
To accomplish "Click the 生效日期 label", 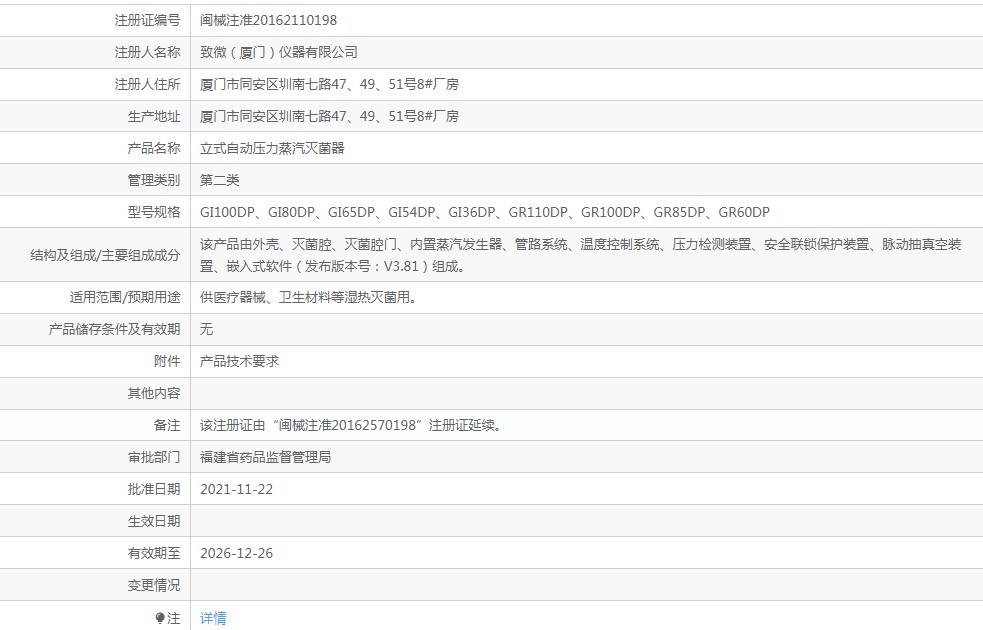I will 154,521.
